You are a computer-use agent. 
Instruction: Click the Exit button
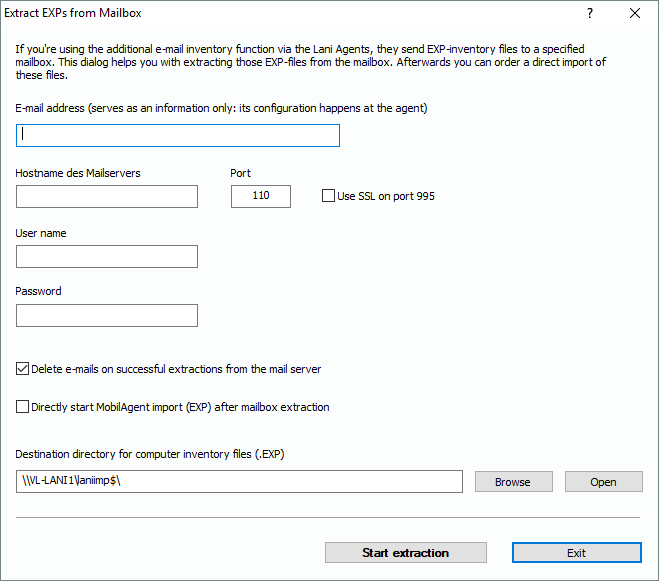point(576,553)
